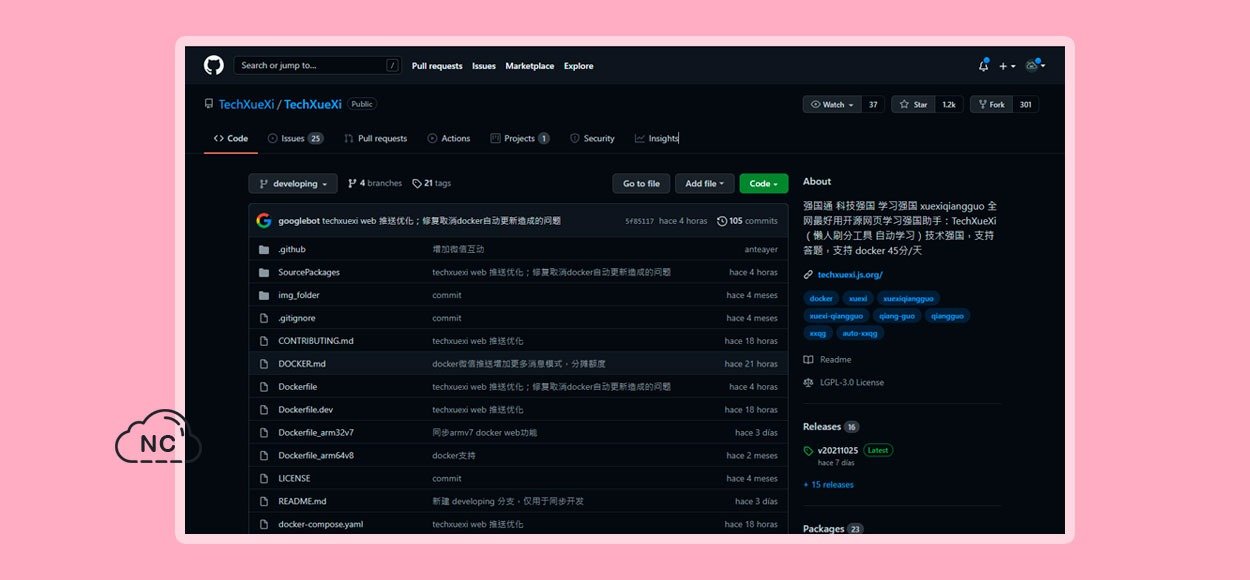Click the folder icon beside SourcePackages
This screenshot has height=580, width=1250.
click(264, 272)
